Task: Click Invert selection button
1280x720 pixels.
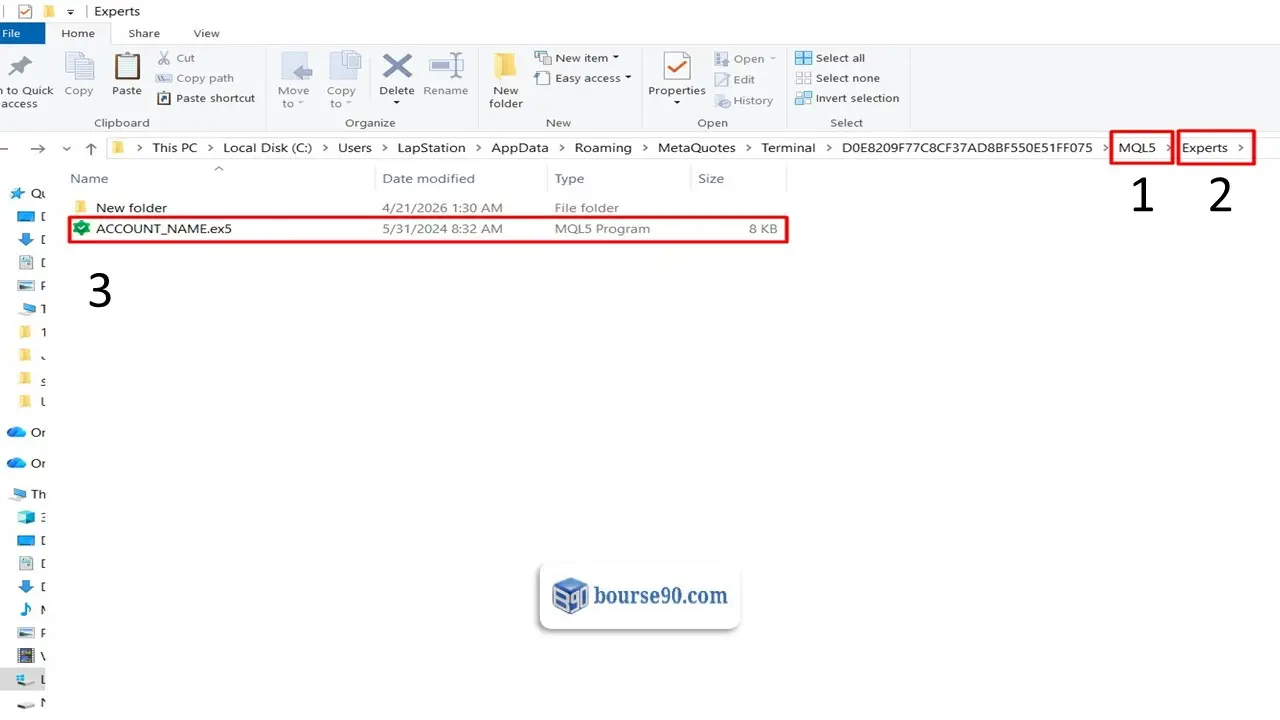Action: click(847, 98)
